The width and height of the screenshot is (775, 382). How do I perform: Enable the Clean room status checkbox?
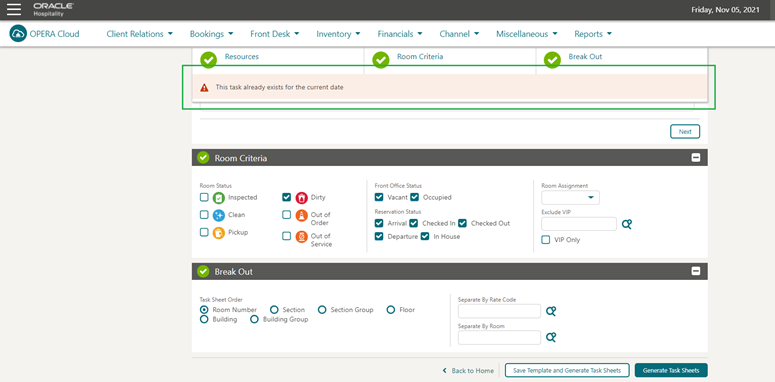pos(204,214)
